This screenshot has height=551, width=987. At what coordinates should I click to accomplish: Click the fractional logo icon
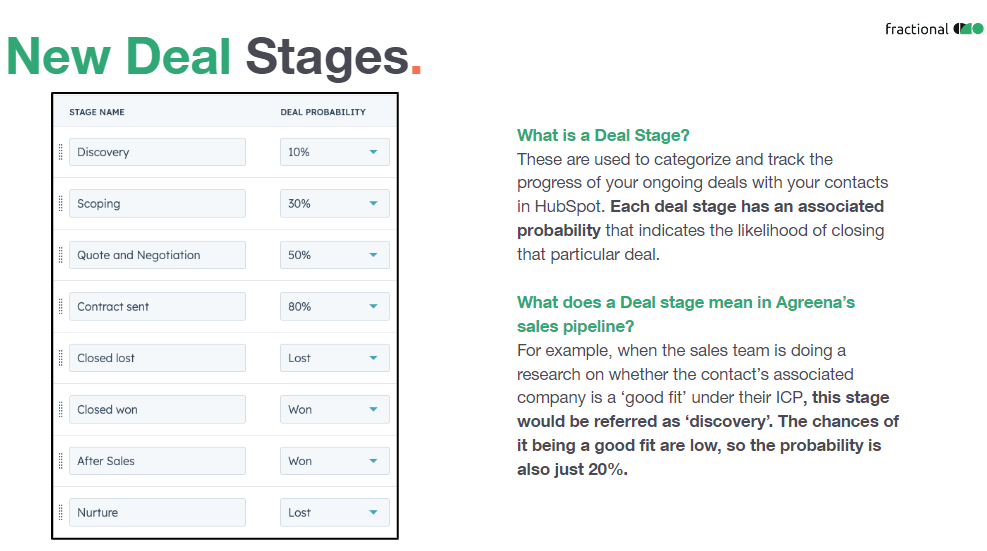968,28
